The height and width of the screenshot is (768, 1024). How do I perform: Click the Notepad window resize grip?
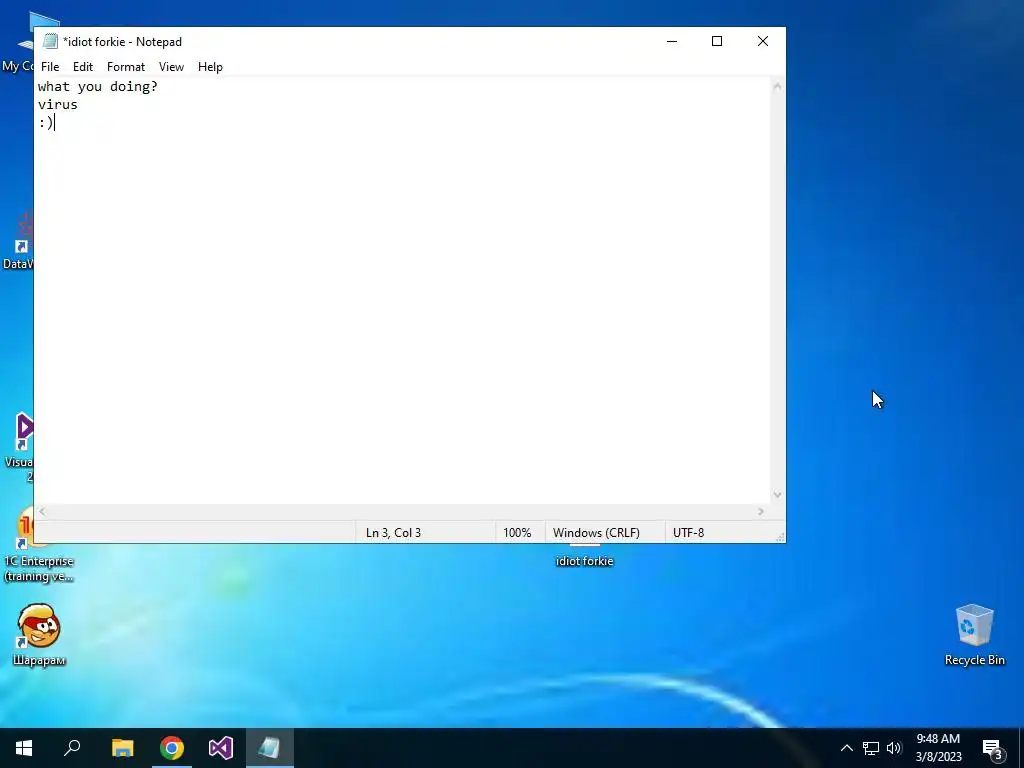point(780,537)
